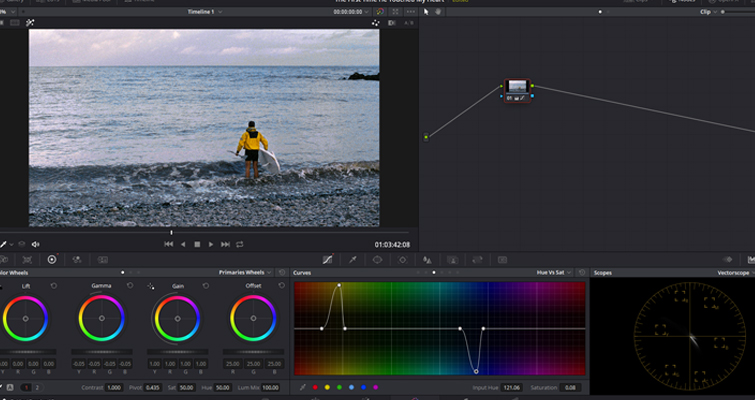Stop playback in the viewer
Viewport: 755px width, 400px height.
197,245
